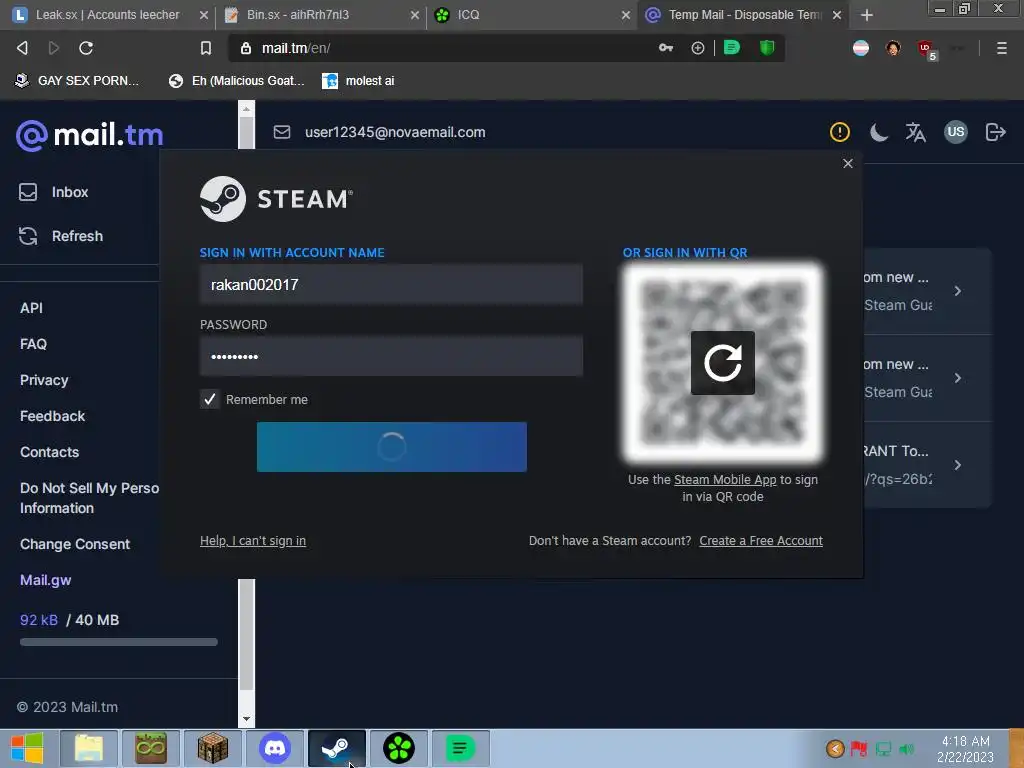Click the sidebar scrollbar down arrow

[246, 719]
